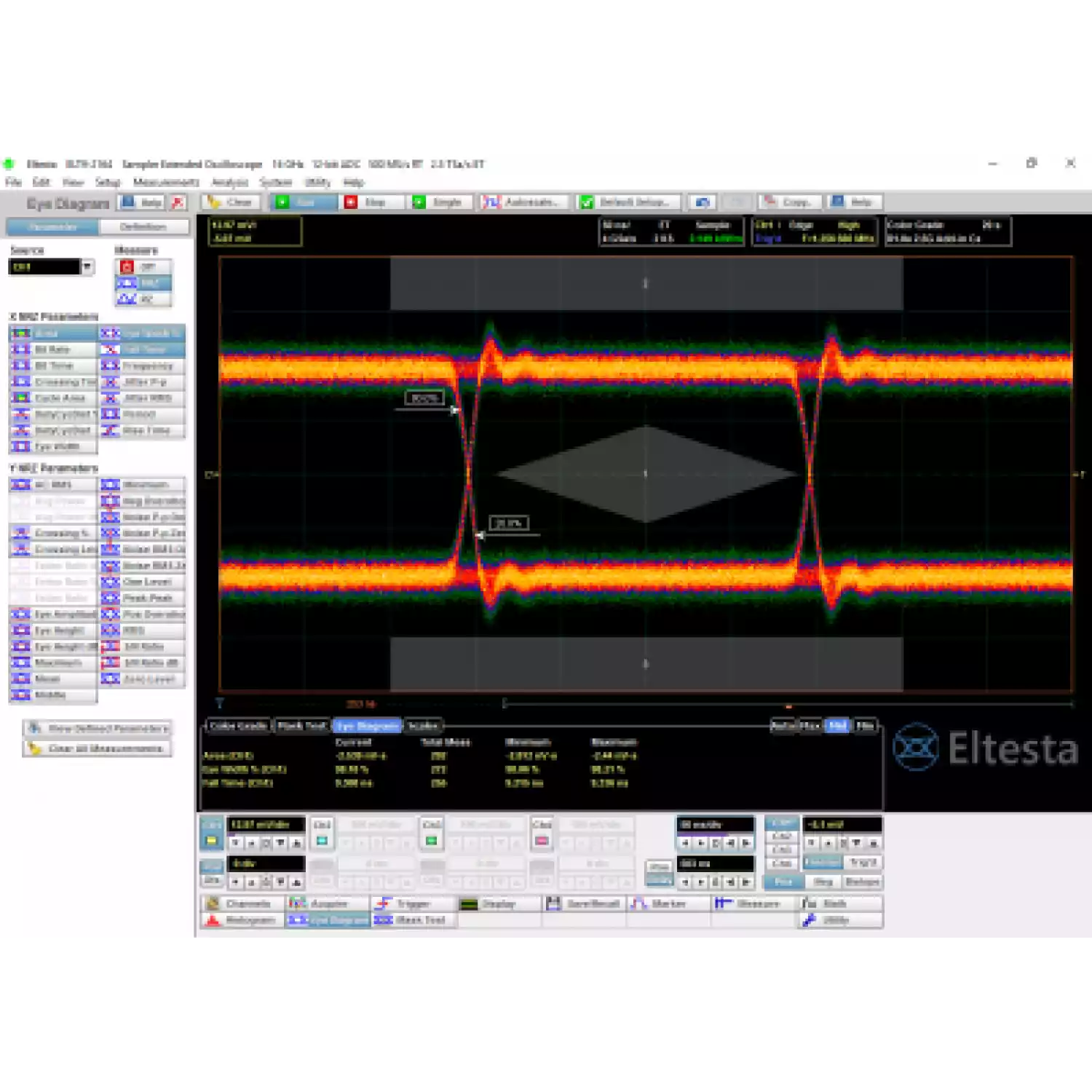Click the Ch1 volts-per-division scale field

[265, 825]
